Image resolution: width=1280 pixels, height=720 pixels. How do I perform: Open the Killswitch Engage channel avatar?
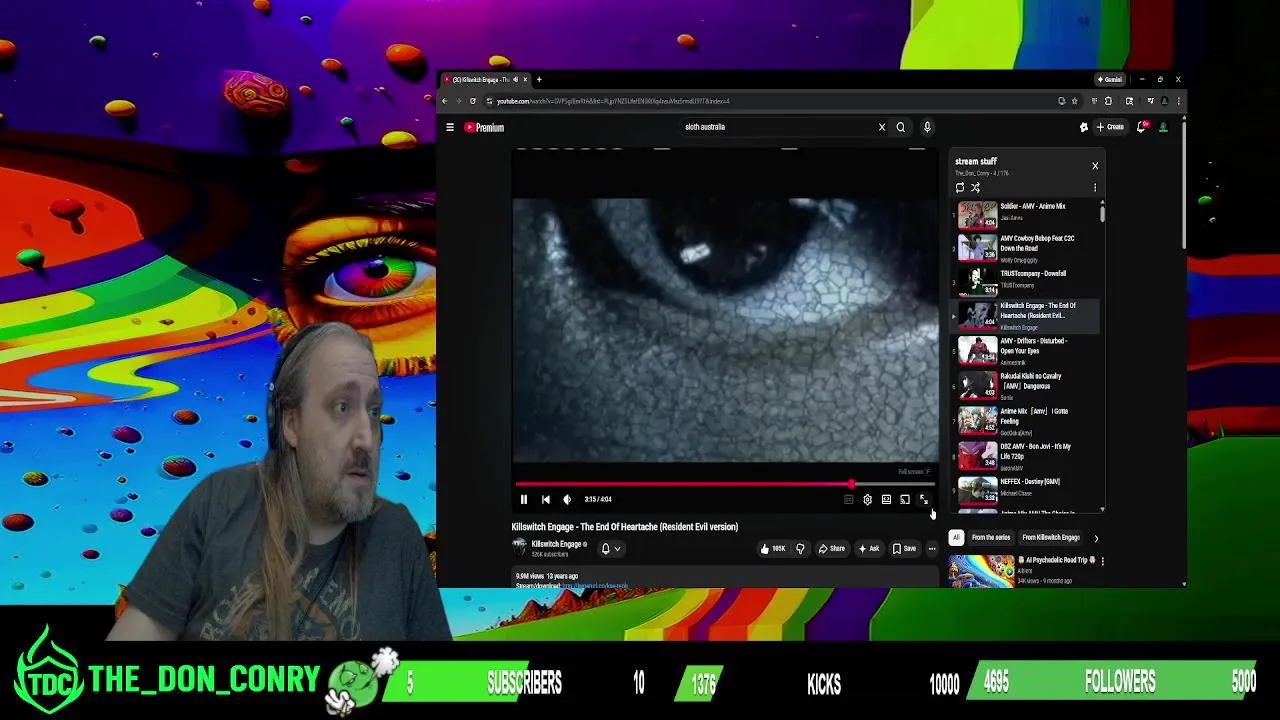519,547
